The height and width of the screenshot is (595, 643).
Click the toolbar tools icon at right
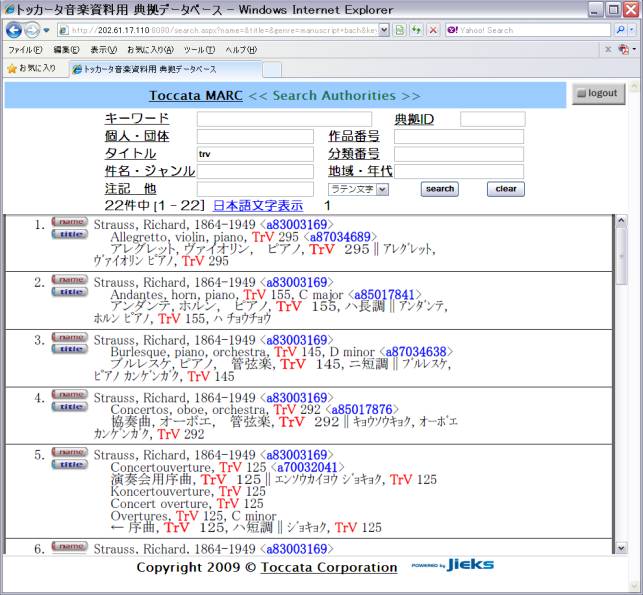[x=624, y=50]
